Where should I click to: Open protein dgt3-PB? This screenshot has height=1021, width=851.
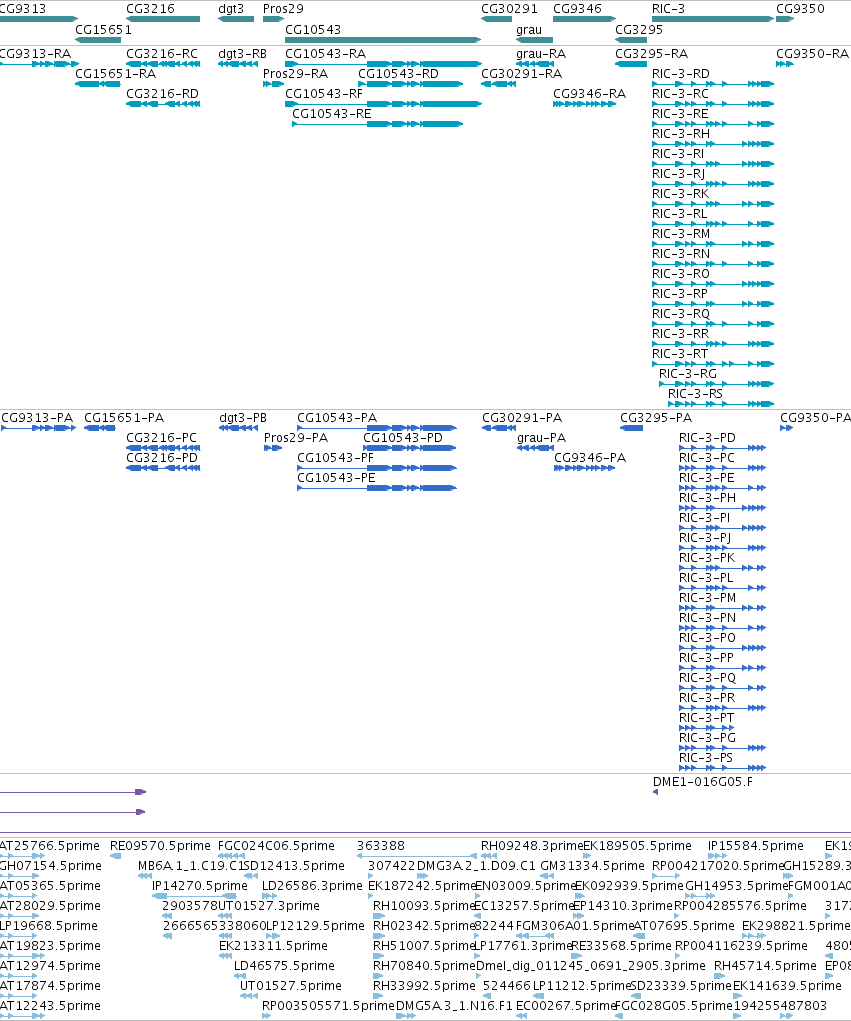(x=244, y=417)
